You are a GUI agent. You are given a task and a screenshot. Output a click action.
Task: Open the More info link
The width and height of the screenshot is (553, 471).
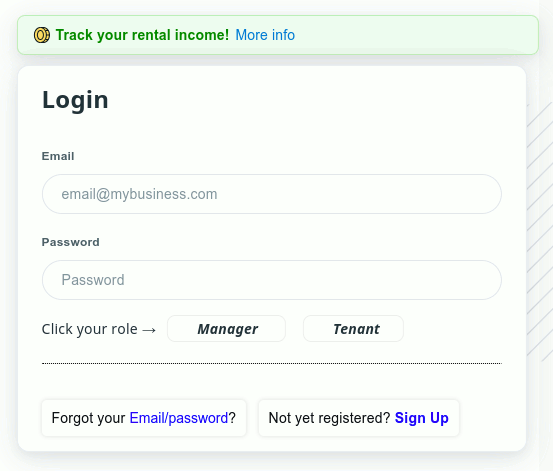265,35
